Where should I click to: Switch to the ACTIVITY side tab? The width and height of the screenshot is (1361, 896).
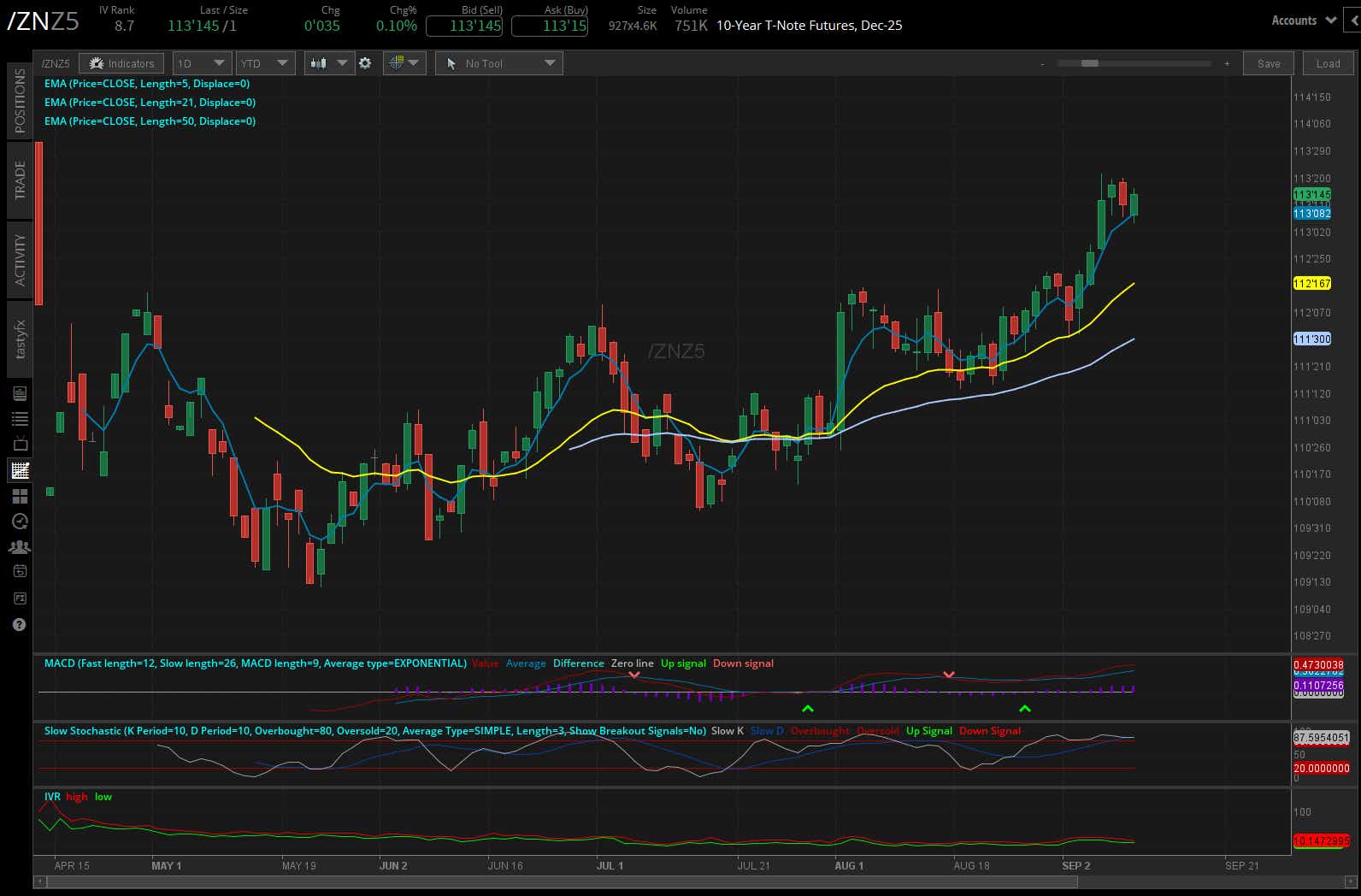coord(20,259)
